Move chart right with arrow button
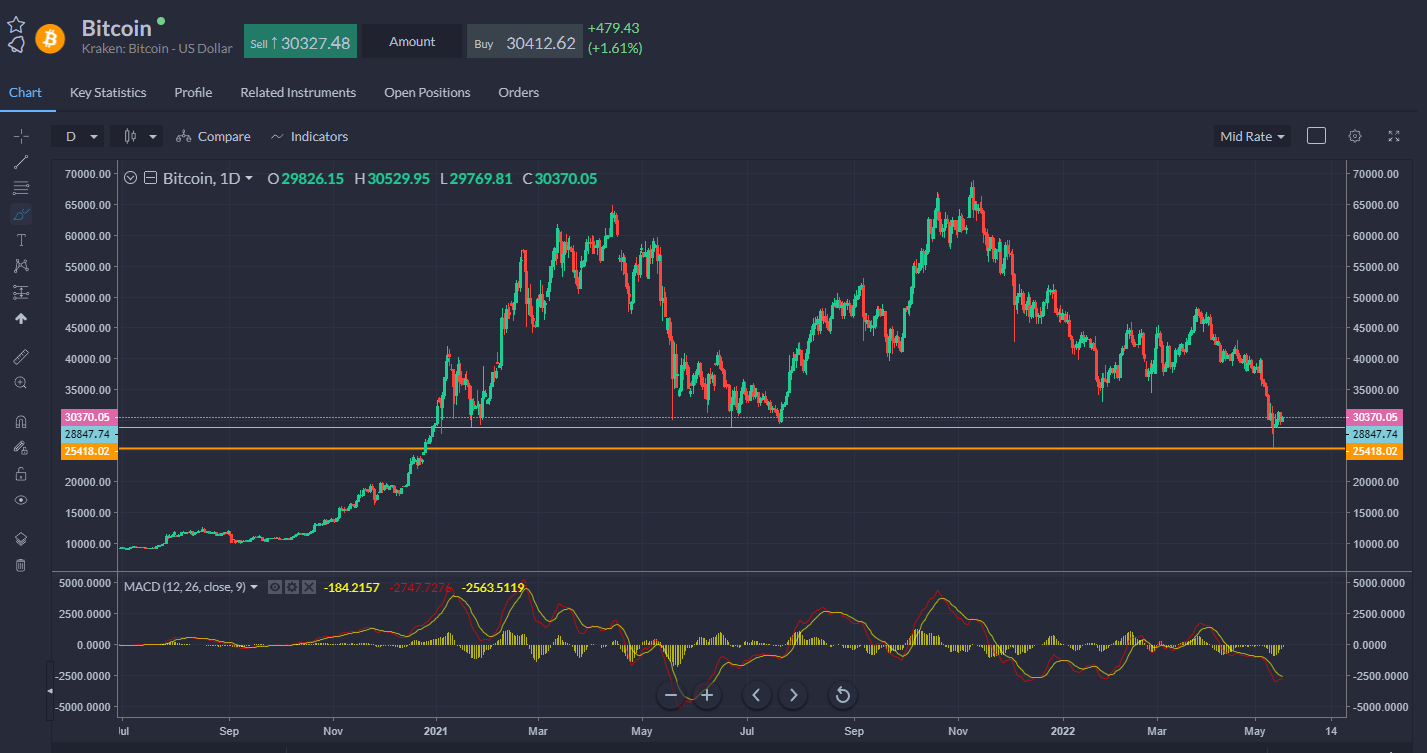1427x753 pixels. [793, 695]
